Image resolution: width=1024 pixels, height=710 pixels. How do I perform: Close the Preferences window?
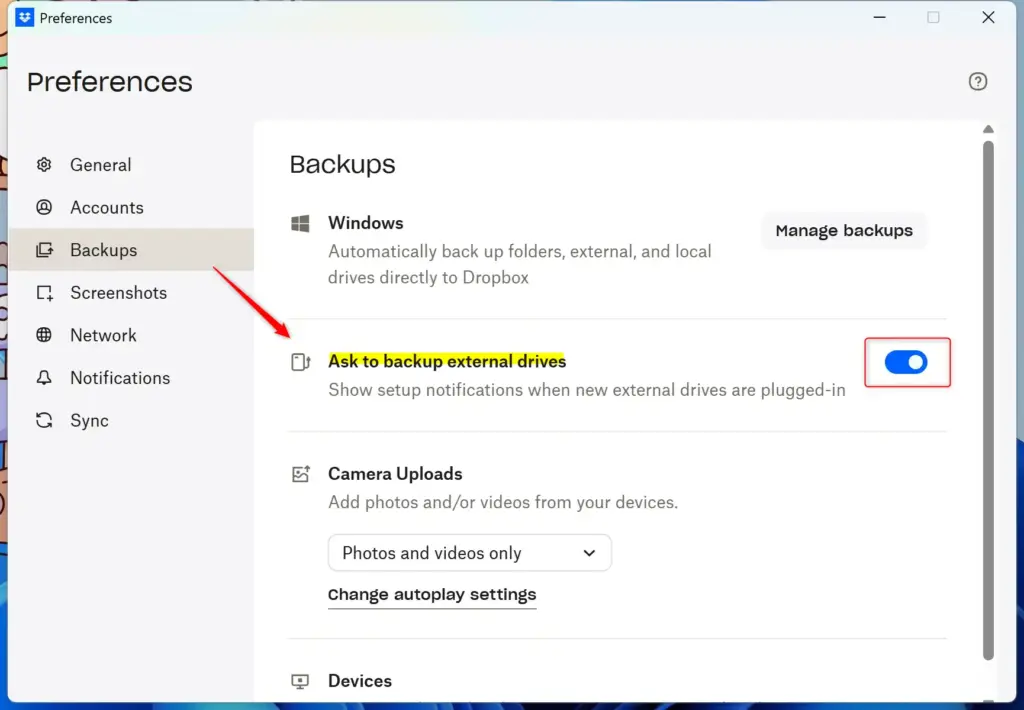[988, 18]
